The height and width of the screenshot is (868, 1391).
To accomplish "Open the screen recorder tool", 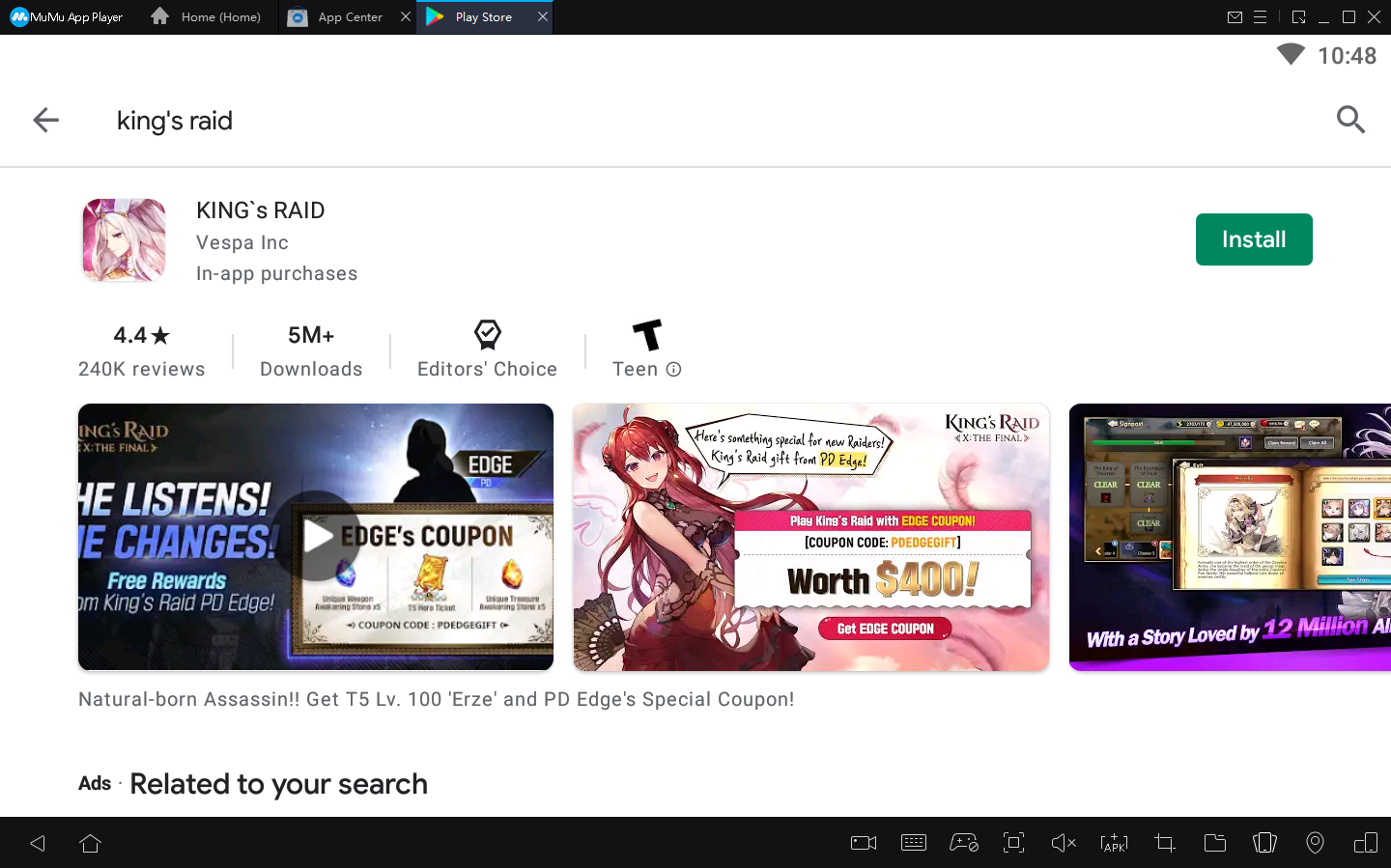I will 864,843.
